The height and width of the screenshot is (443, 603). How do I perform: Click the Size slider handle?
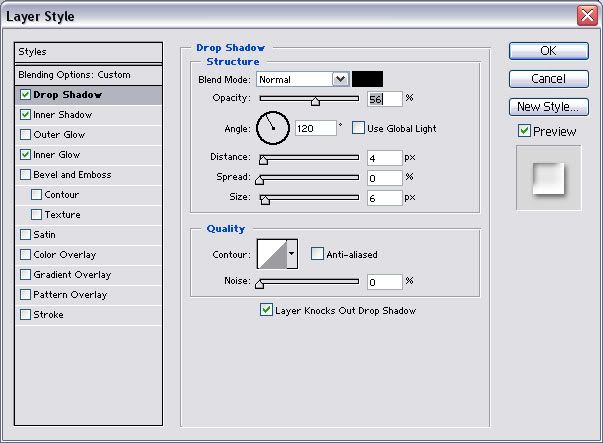(x=265, y=200)
